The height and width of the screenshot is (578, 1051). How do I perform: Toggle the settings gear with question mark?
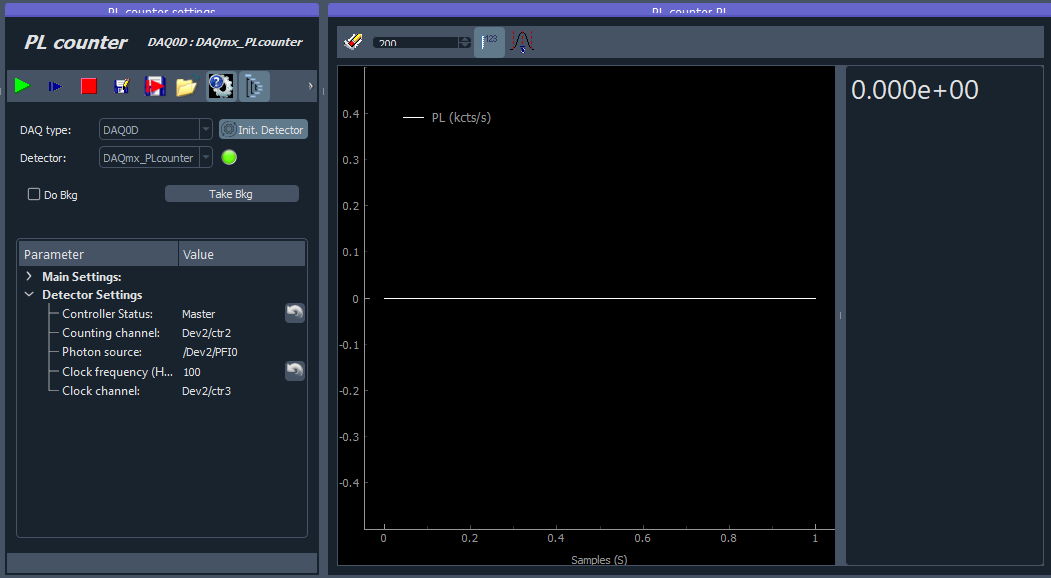(x=220, y=87)
